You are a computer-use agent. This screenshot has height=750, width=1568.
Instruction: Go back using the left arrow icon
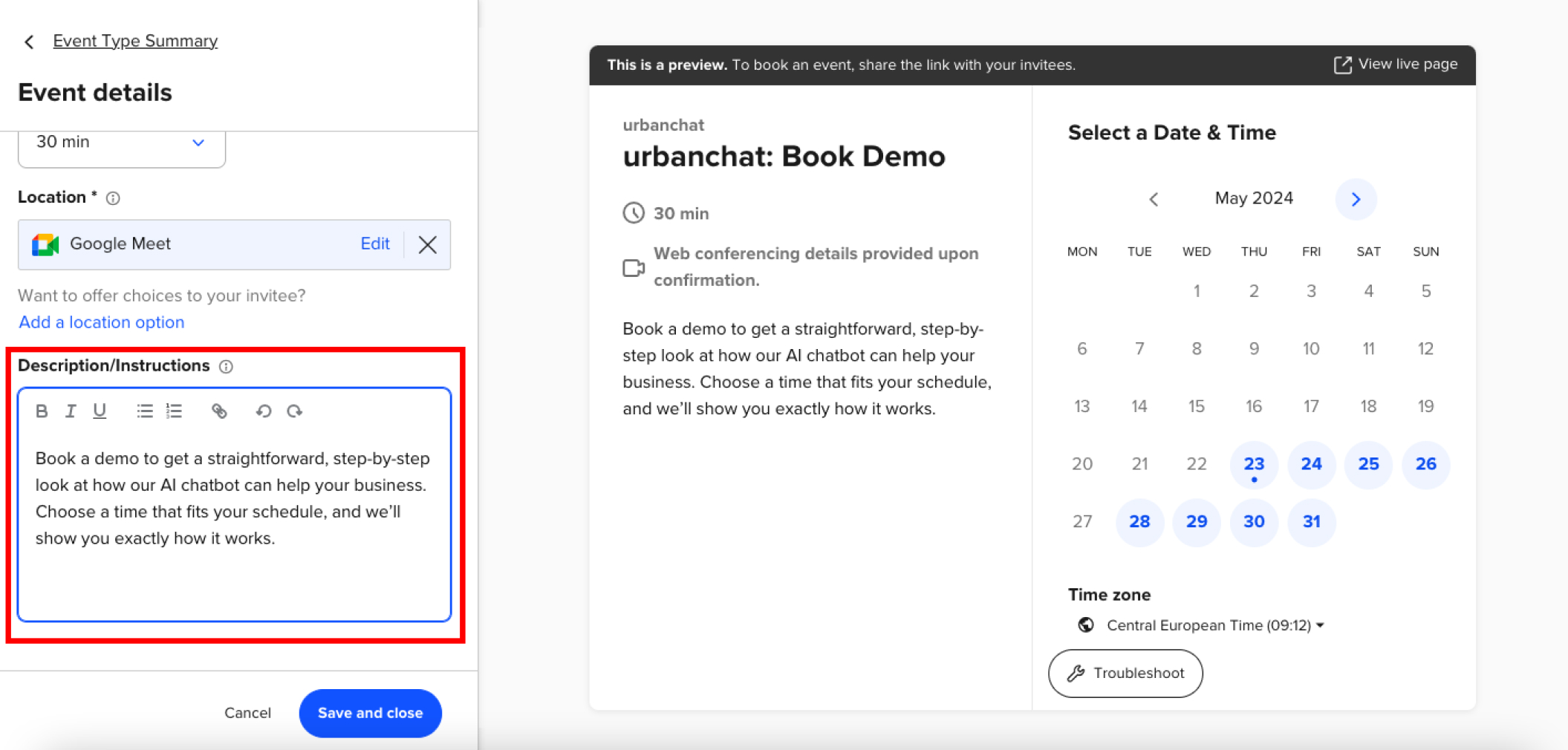tap(29, 42)
